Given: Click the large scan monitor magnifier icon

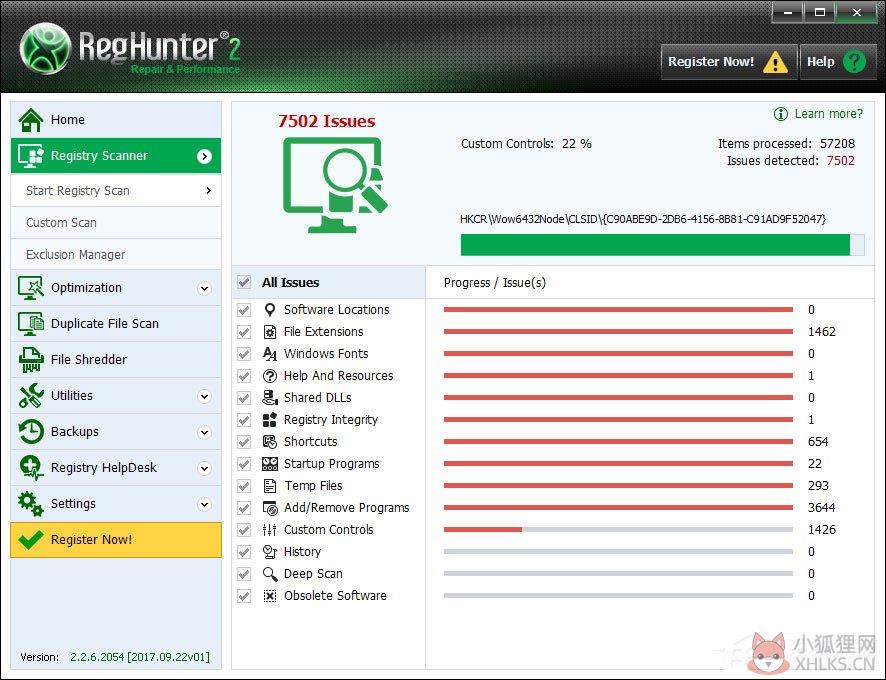Looking at the screenshot, I should [335, 185].
